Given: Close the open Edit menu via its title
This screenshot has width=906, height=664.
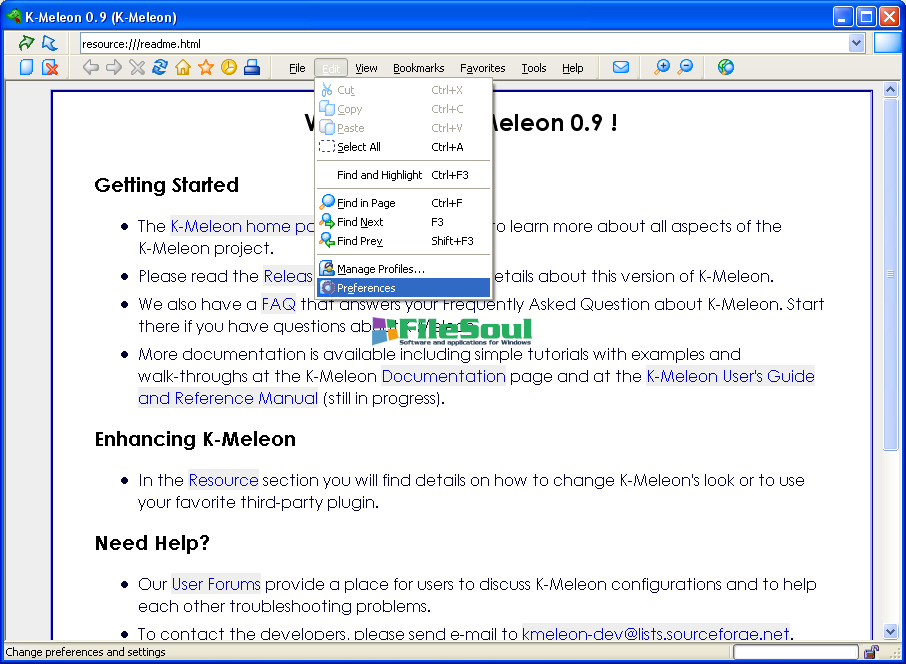Looking at the screenshot, I should [x=331, y=68].
